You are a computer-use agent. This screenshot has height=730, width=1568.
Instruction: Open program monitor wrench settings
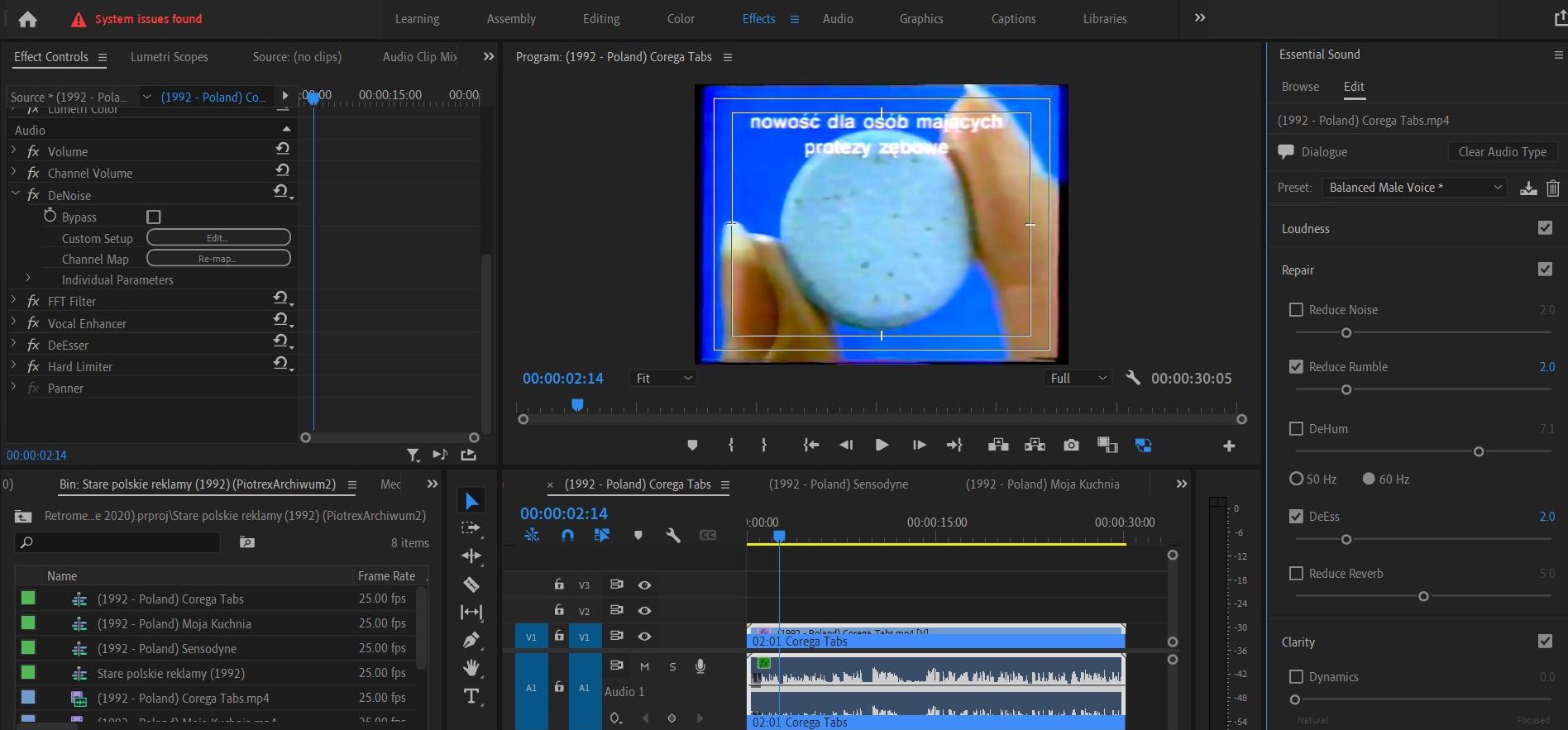pyautogui.click(x=1133, y=378)
